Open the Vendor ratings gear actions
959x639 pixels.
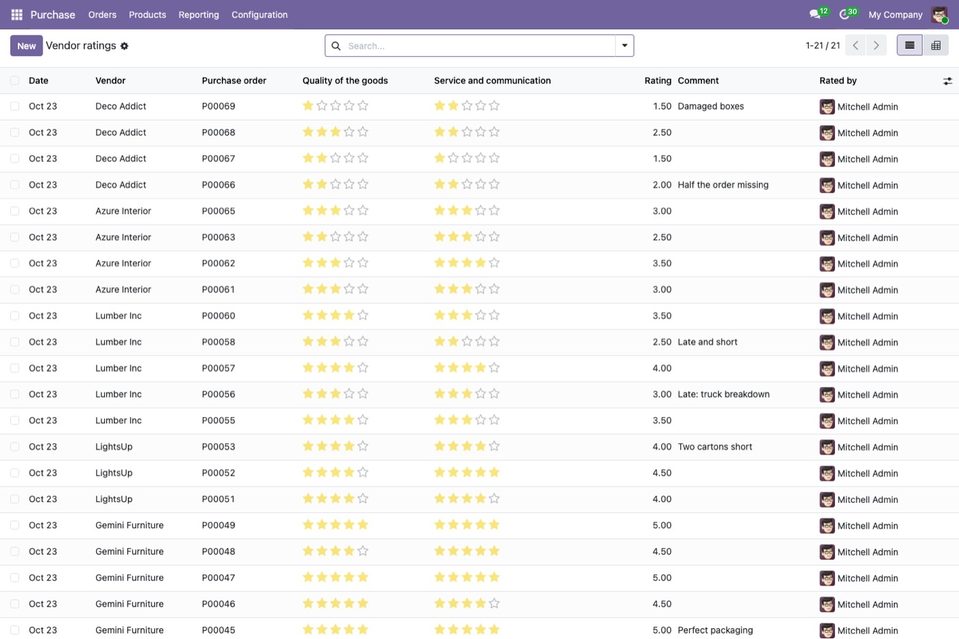point(124,46)
